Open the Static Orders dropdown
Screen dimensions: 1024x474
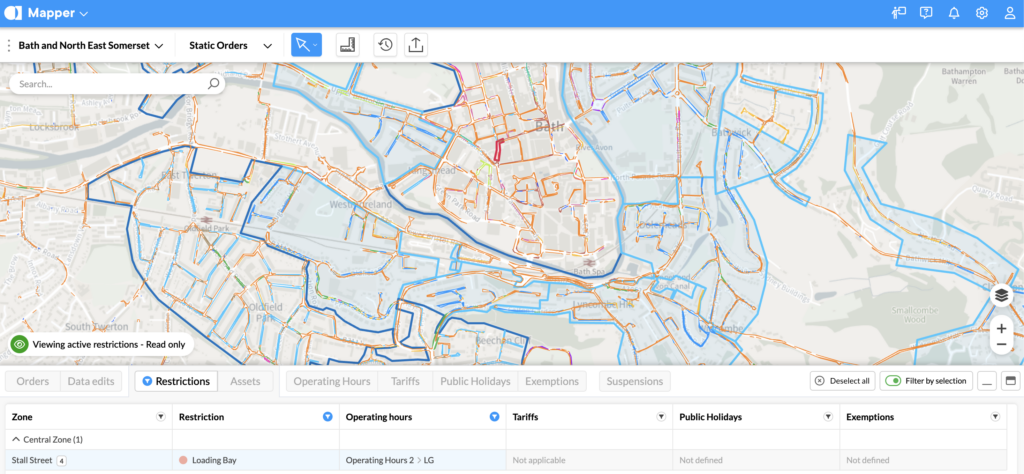pos(231,45)
